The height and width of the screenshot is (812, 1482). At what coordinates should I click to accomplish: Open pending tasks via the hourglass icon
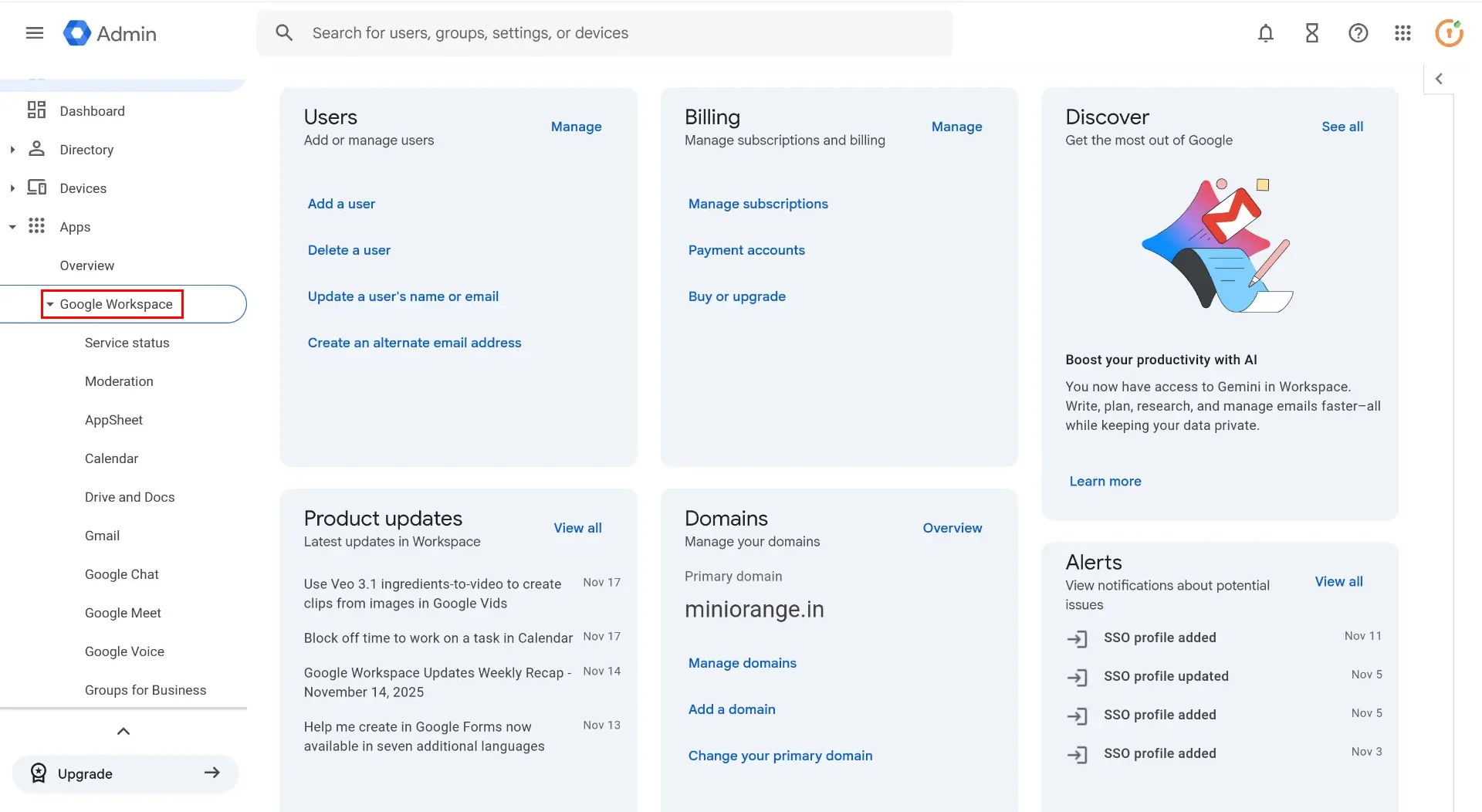tap(1311, 33)
